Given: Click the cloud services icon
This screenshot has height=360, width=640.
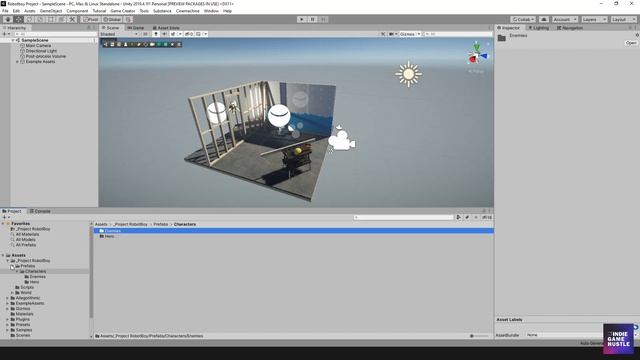Looking at the screenshot, I should (x=544, y=20).
